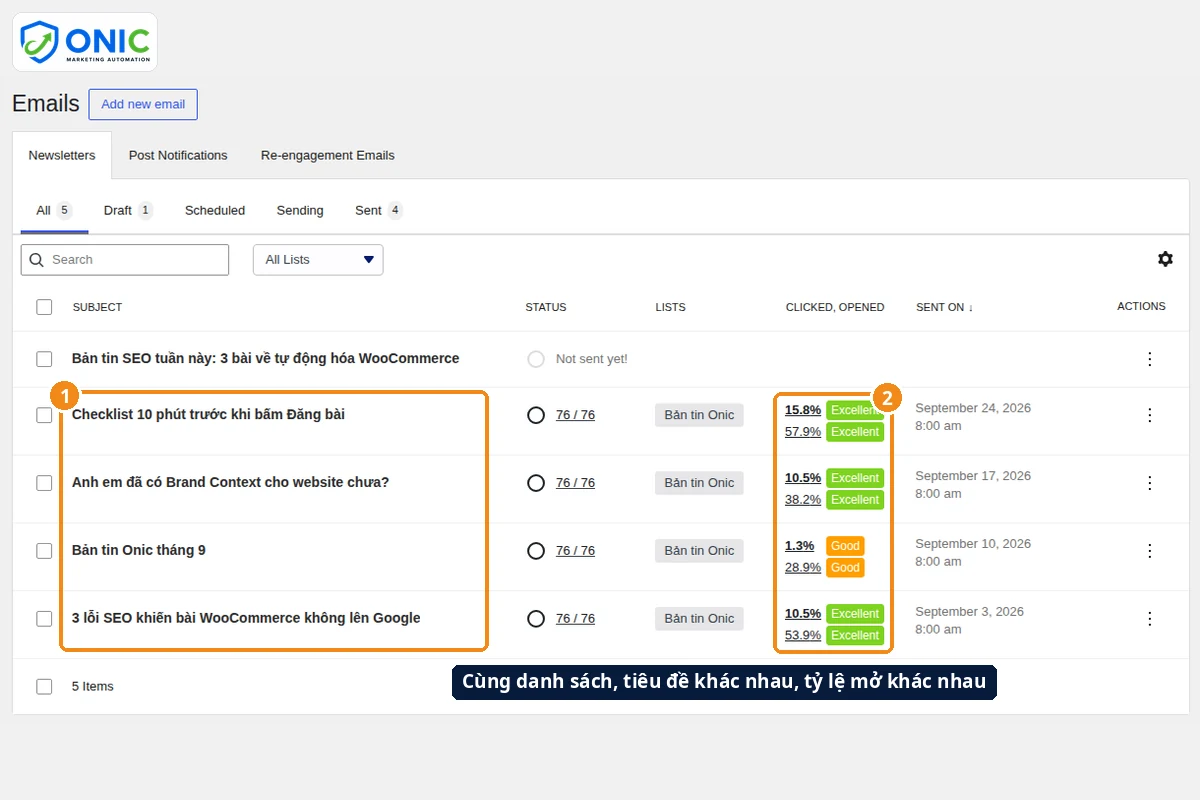1200x800 pixels.
Task: Click the status circle of the Brand Context email
Action: tap(536, 483)
